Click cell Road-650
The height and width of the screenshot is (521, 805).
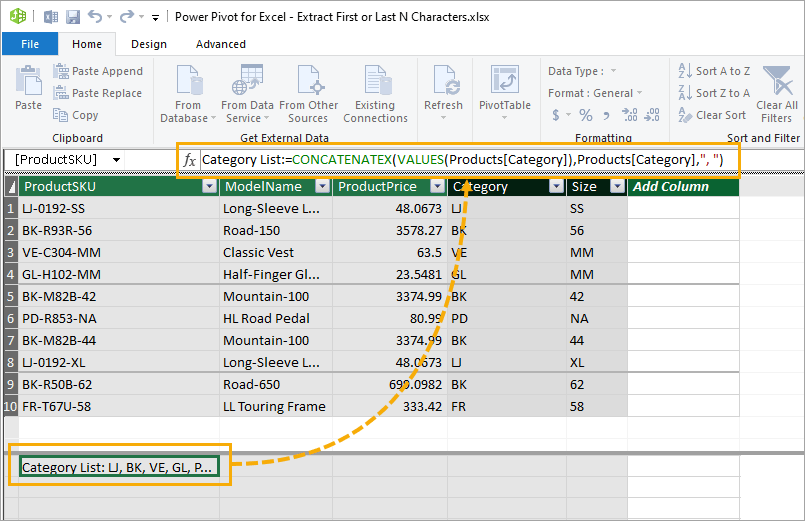click(276, 384)
